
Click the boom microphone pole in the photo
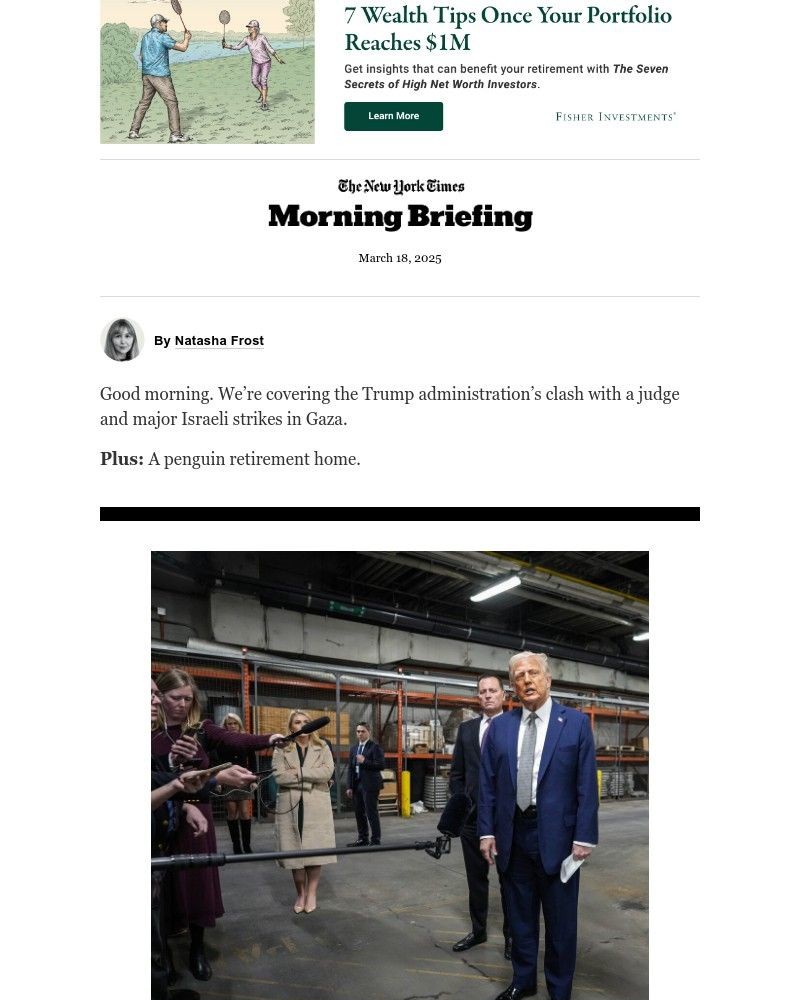tap(300, 854)
